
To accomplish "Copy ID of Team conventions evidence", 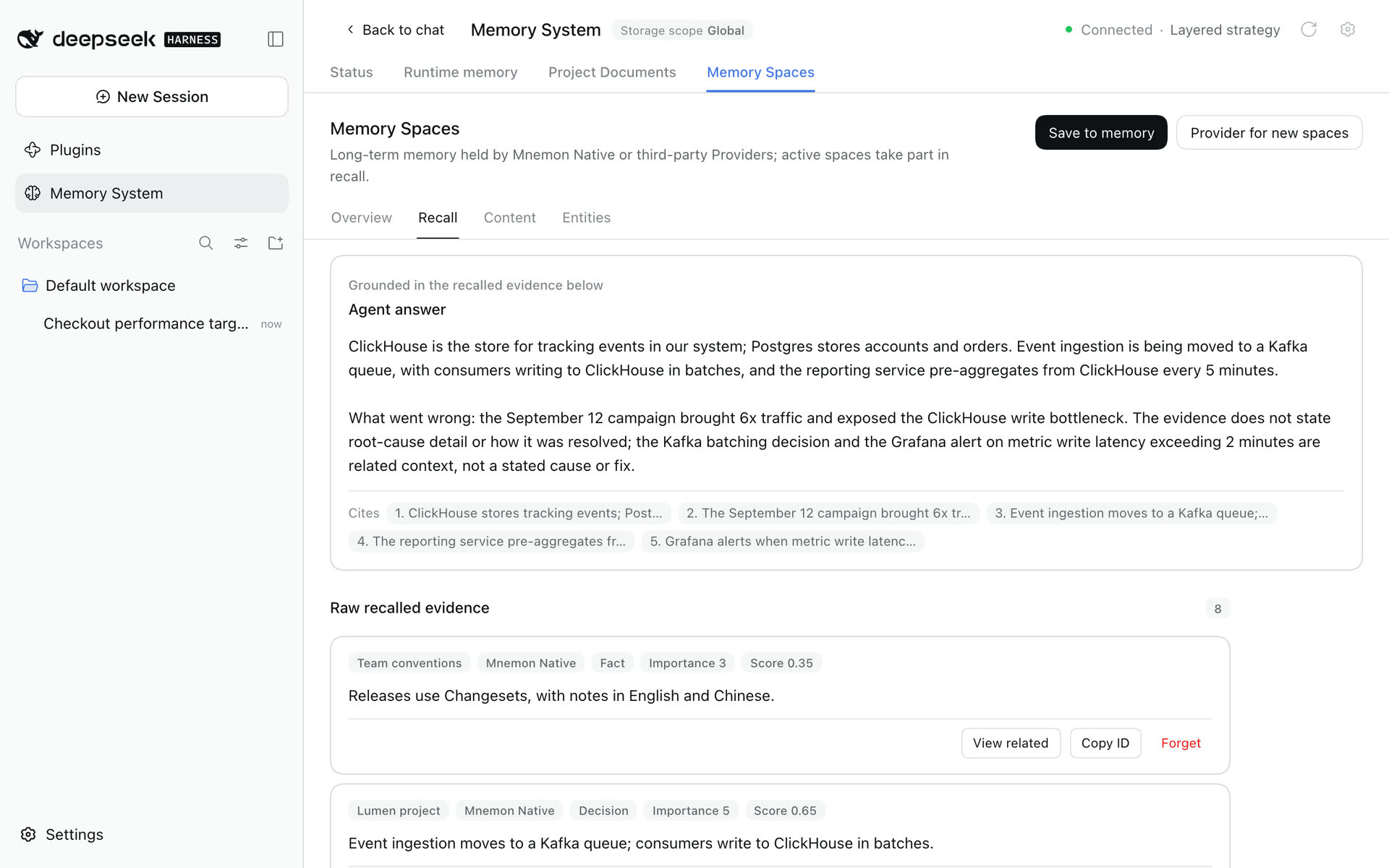I will click(x=1105, y=743).
